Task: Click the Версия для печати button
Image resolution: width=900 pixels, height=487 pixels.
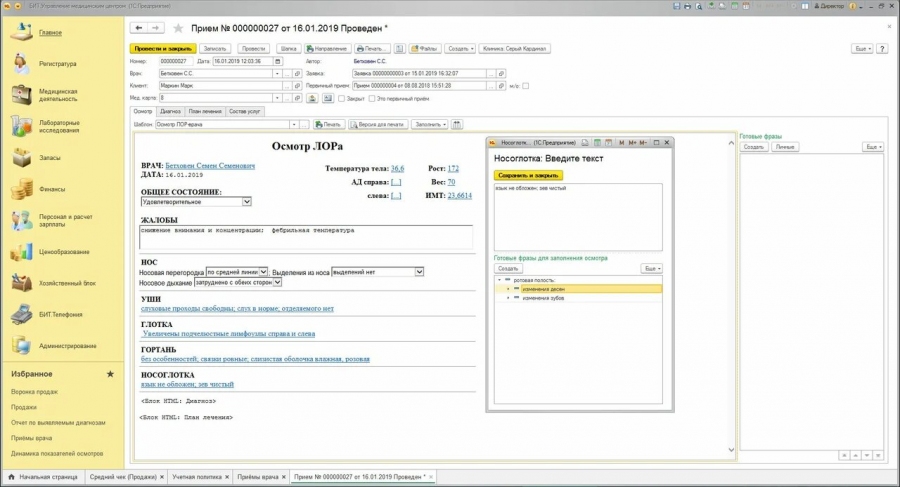Action: [378, 124]
